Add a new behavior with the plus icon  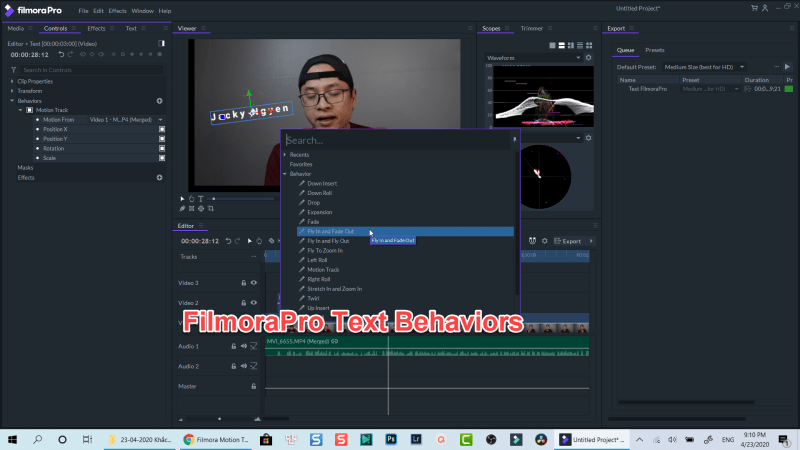tap(159, 101)
